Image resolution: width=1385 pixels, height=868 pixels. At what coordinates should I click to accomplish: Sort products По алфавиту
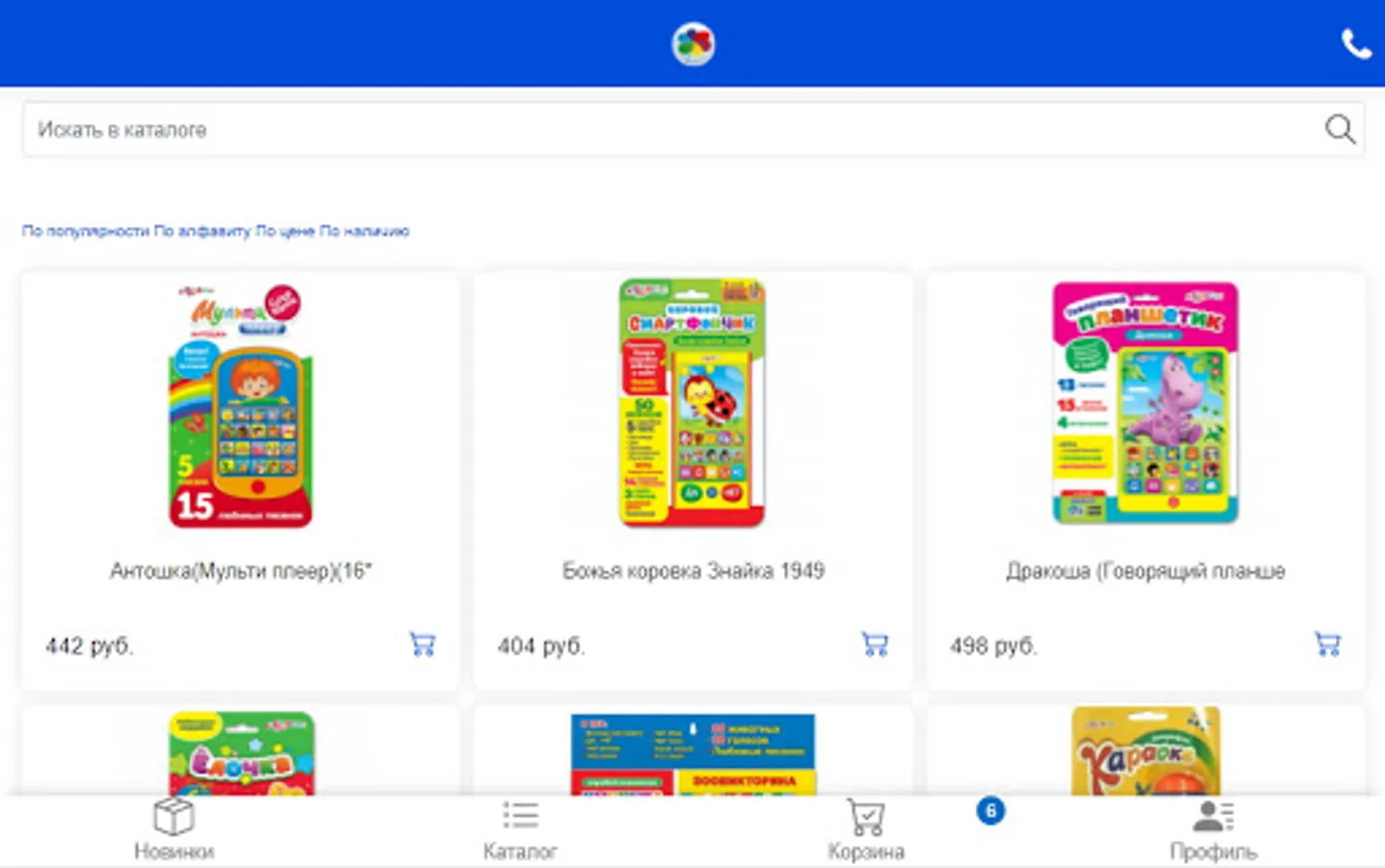(203, 231)
